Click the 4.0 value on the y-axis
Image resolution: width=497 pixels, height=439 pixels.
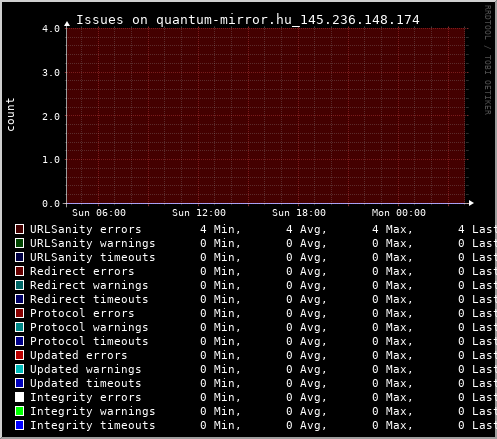pos(51,29)
